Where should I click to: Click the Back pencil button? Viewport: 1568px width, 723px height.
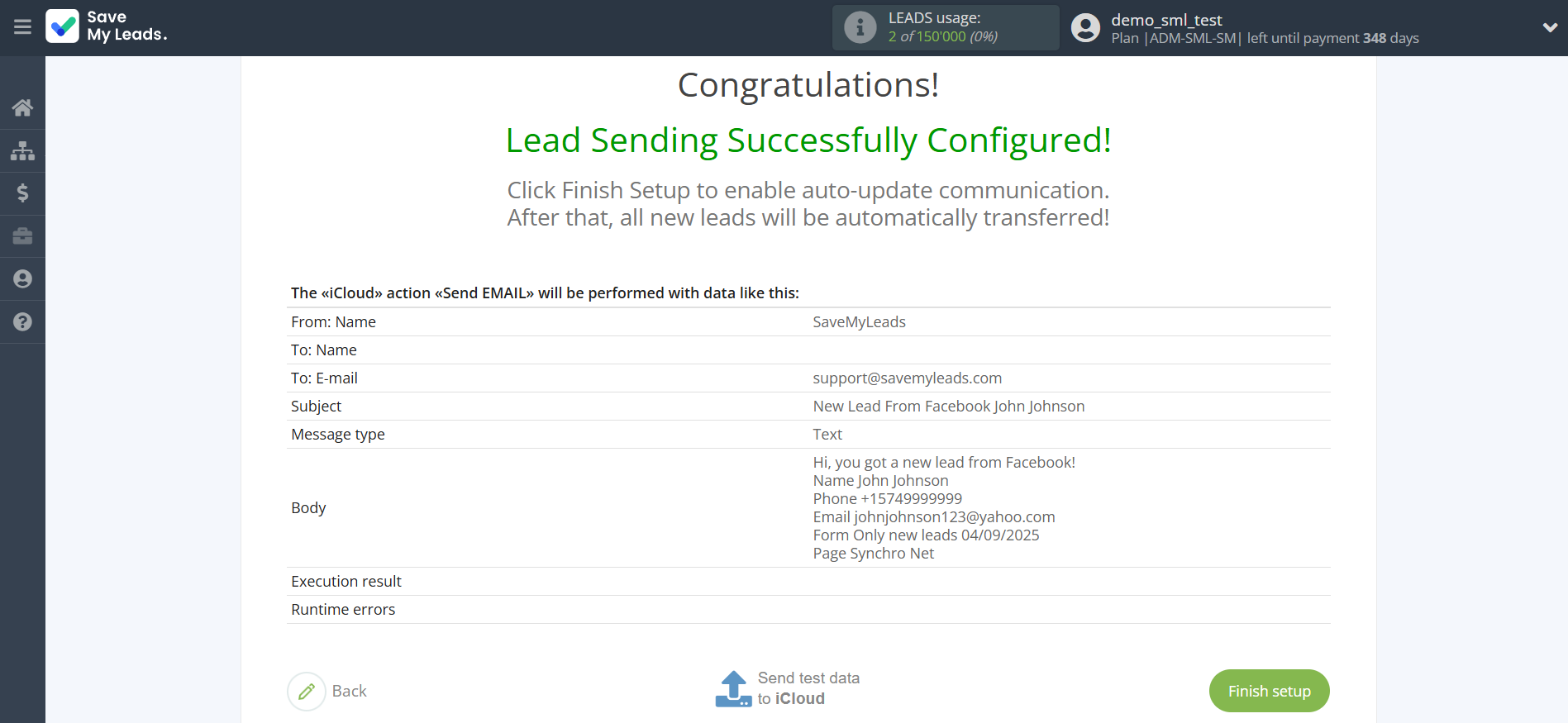(307, 692)
